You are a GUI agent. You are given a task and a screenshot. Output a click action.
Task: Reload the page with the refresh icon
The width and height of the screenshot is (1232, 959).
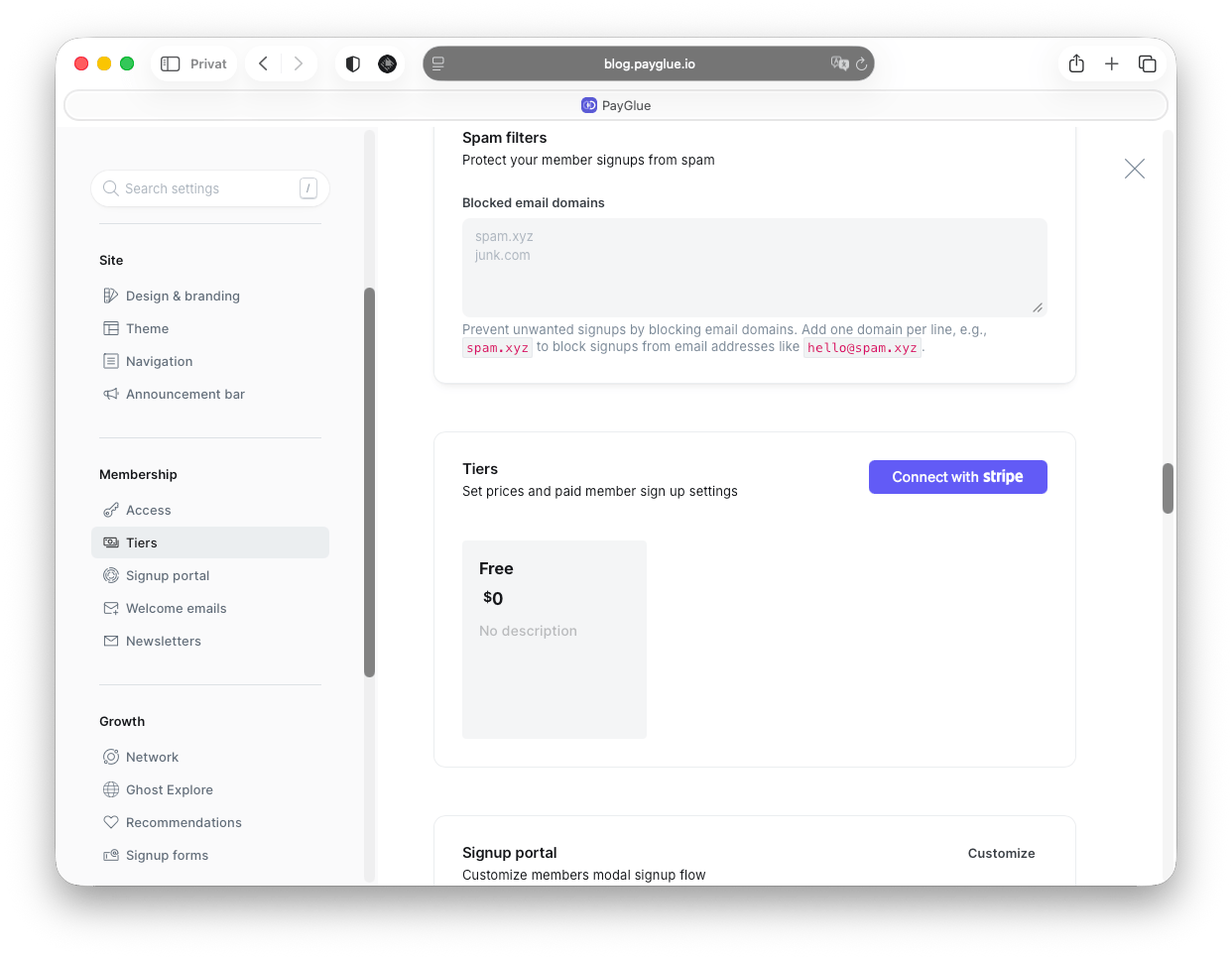click(x=862, y=63)
